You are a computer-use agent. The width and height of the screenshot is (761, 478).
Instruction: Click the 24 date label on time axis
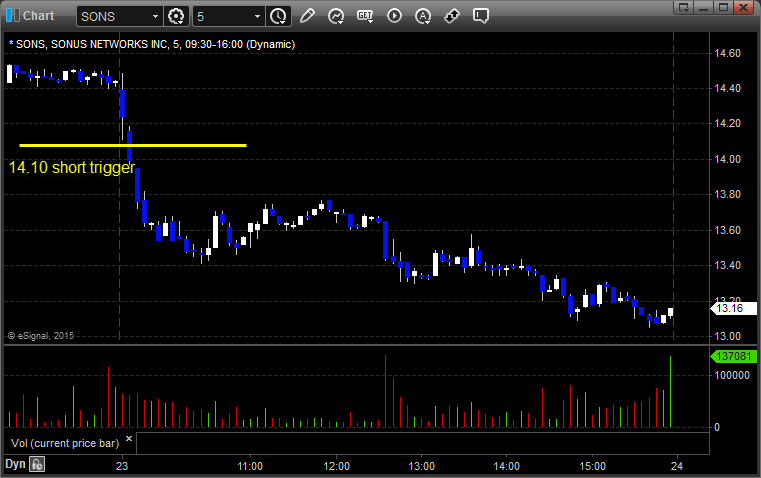tap(677, 466)
